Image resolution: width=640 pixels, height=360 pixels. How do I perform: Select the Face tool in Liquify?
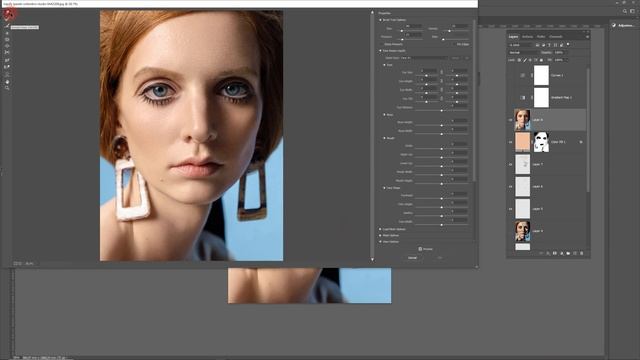click(7, 75)
